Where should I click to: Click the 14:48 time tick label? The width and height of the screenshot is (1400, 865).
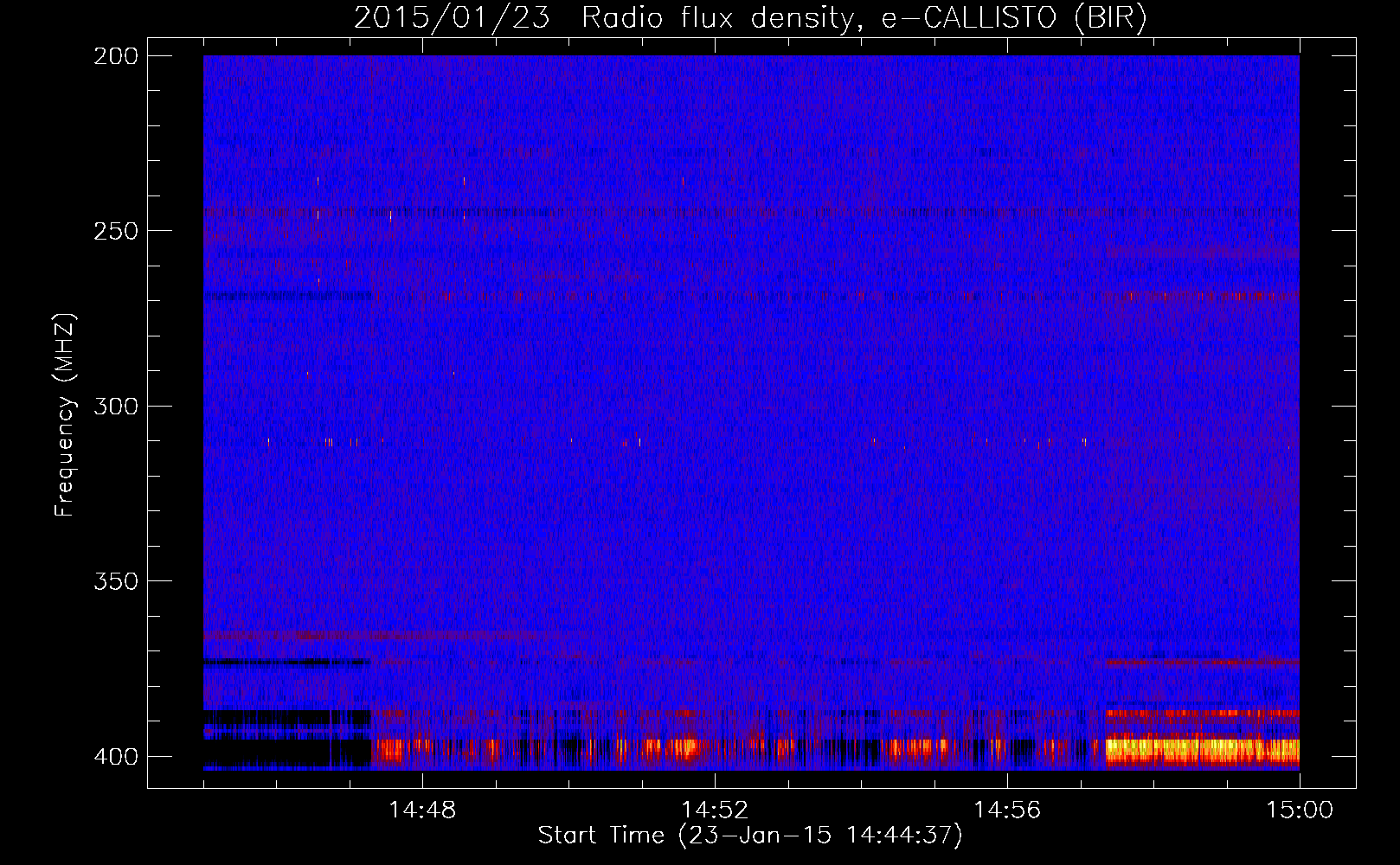pos(422,810)
